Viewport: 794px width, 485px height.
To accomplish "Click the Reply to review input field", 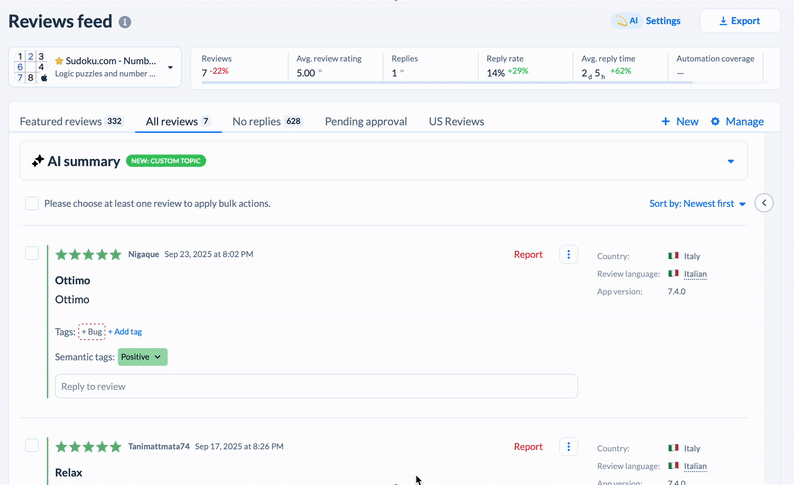I will tap(316, 386).
